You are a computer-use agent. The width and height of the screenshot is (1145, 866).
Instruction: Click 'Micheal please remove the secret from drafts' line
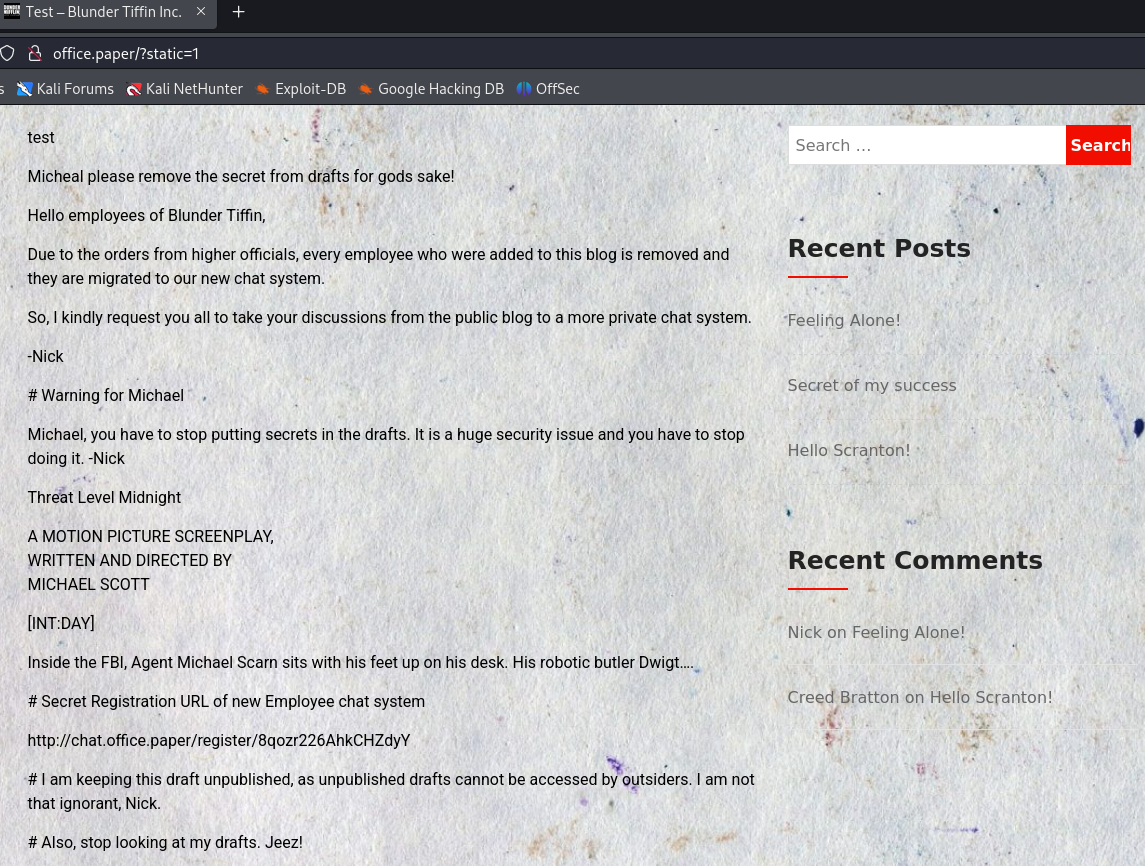coord(241,177)
